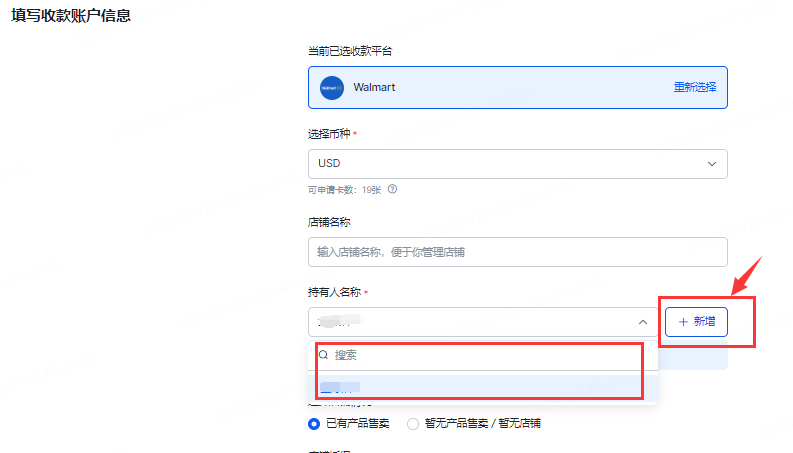This screenshot has width=793, height=453.
Task: Click the chevron arrow in the USD field
Action: (x=712, y=163)
